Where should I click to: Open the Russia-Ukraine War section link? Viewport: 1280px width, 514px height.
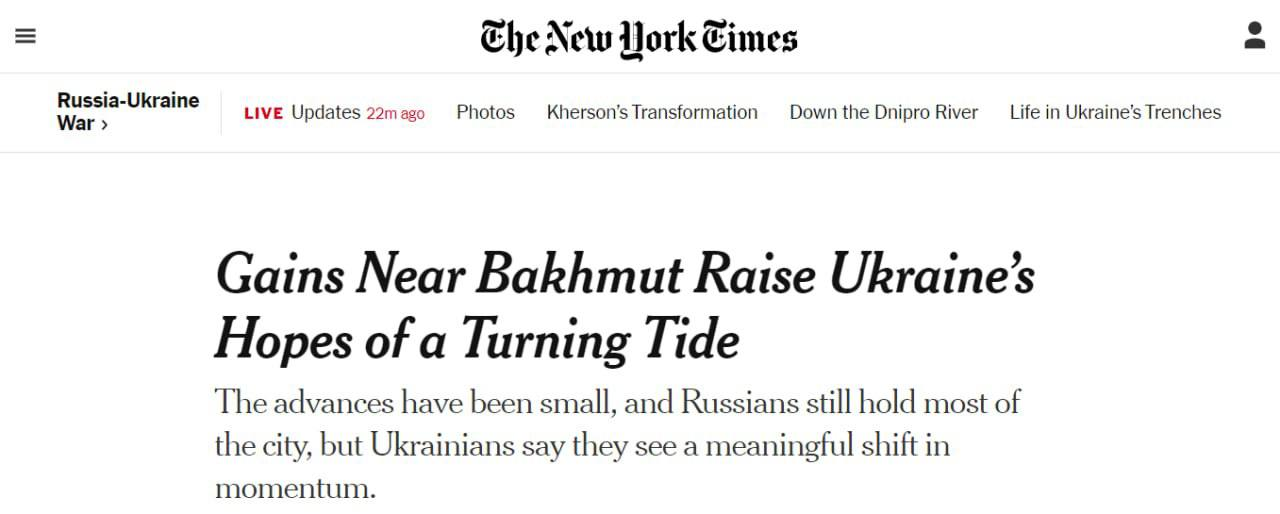click(127, 101)
